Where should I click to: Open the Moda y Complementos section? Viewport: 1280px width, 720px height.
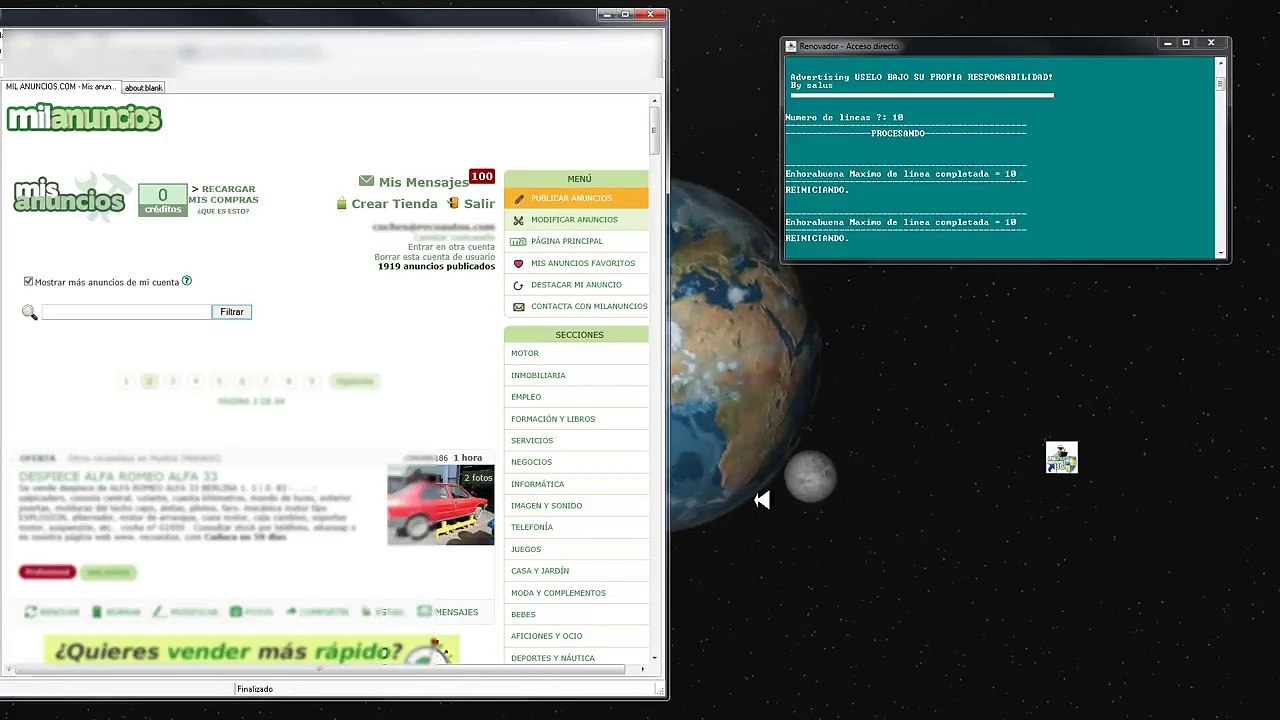(x=576, y=593)
